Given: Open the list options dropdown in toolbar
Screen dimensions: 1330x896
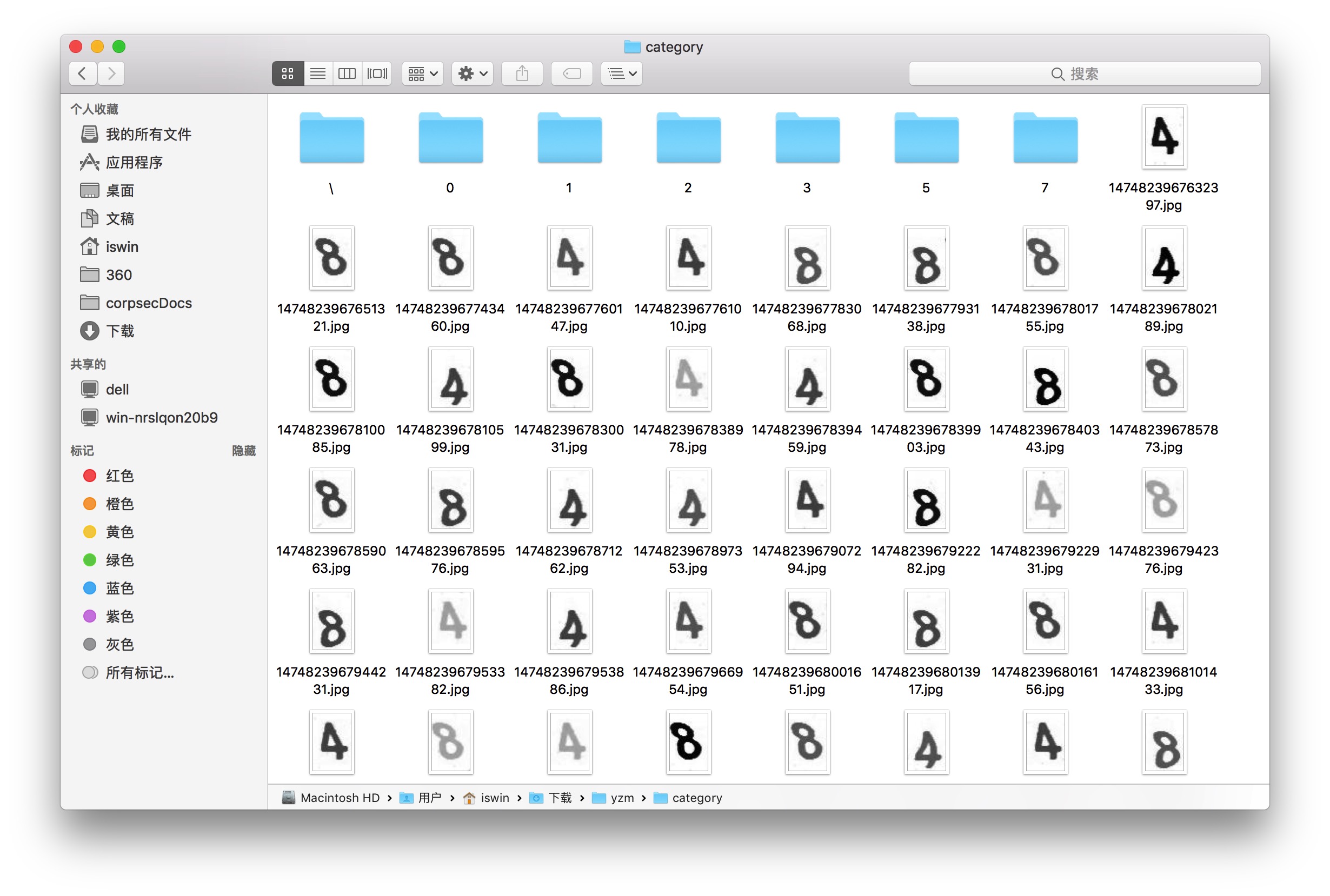Looking at the screenshot, I should point(622,73).
